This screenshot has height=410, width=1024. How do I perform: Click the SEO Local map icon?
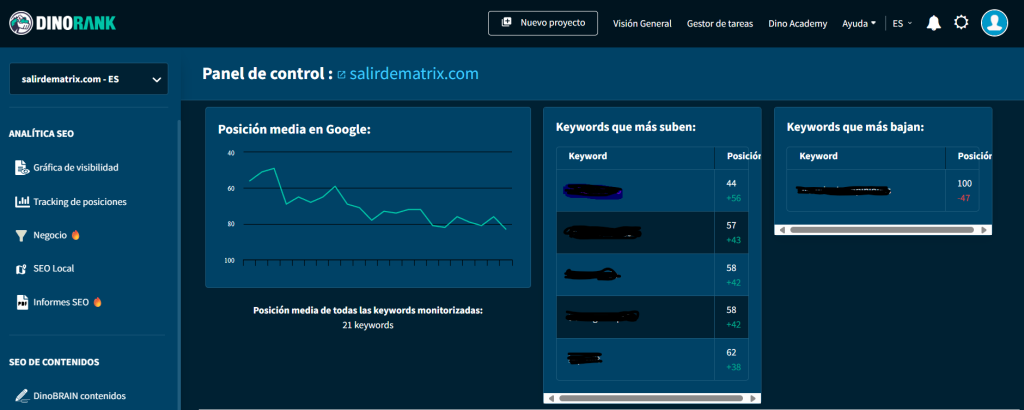point(22,269)
